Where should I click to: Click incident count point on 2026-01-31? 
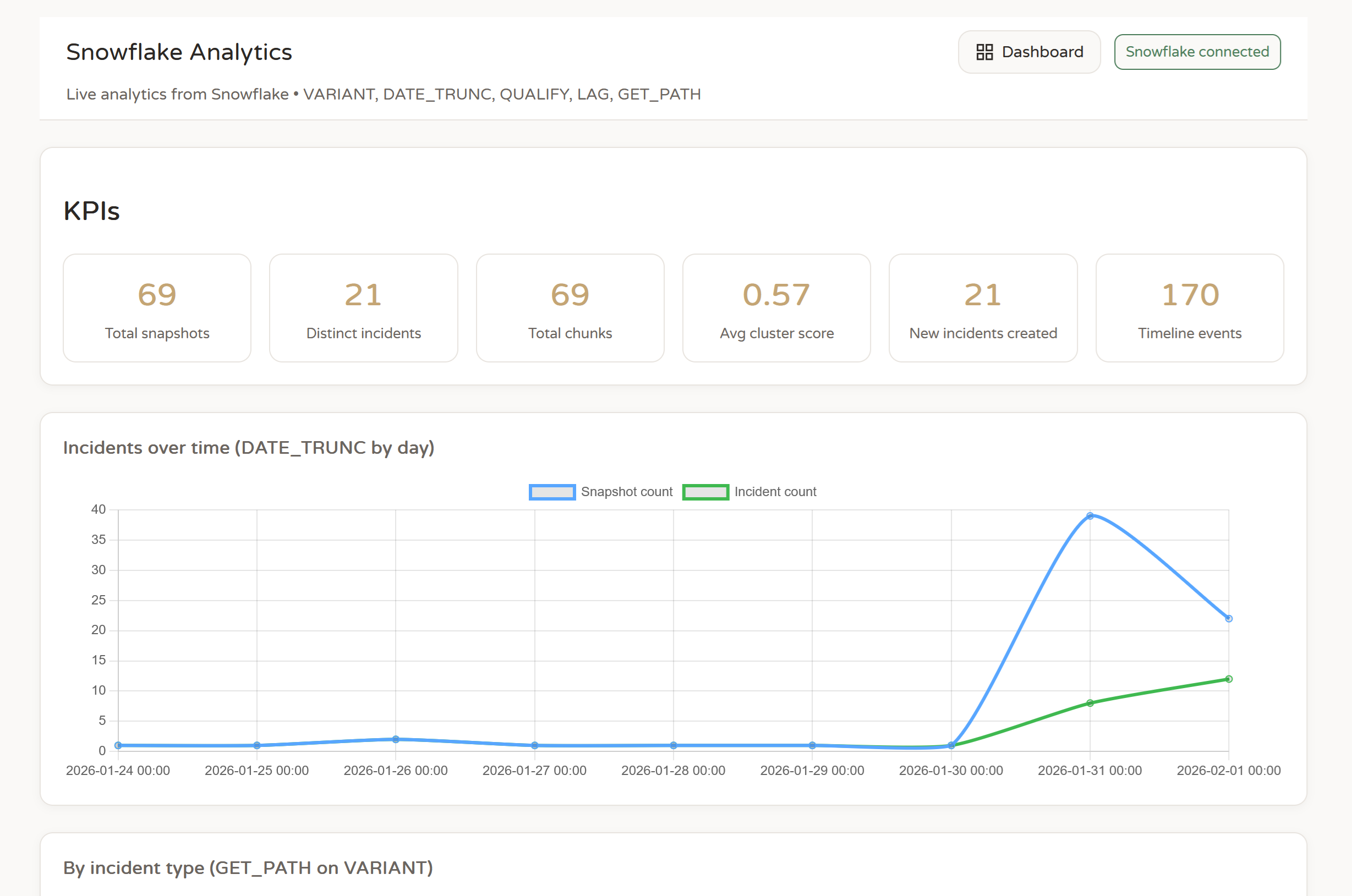coord(1090,703)
